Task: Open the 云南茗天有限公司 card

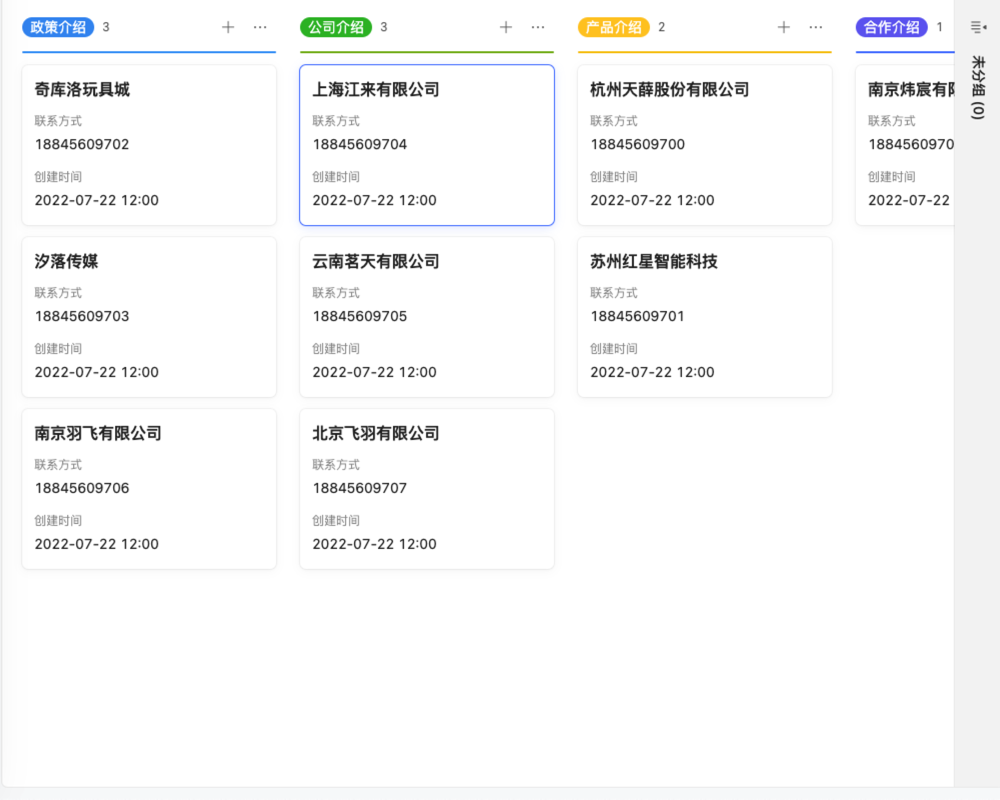Action: 426,317
